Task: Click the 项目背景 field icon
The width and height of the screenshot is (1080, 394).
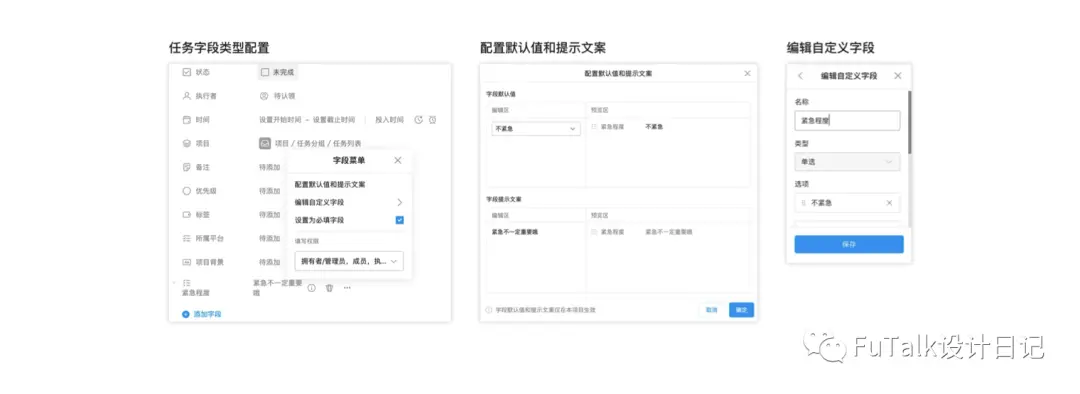Action: pos(186,262)
